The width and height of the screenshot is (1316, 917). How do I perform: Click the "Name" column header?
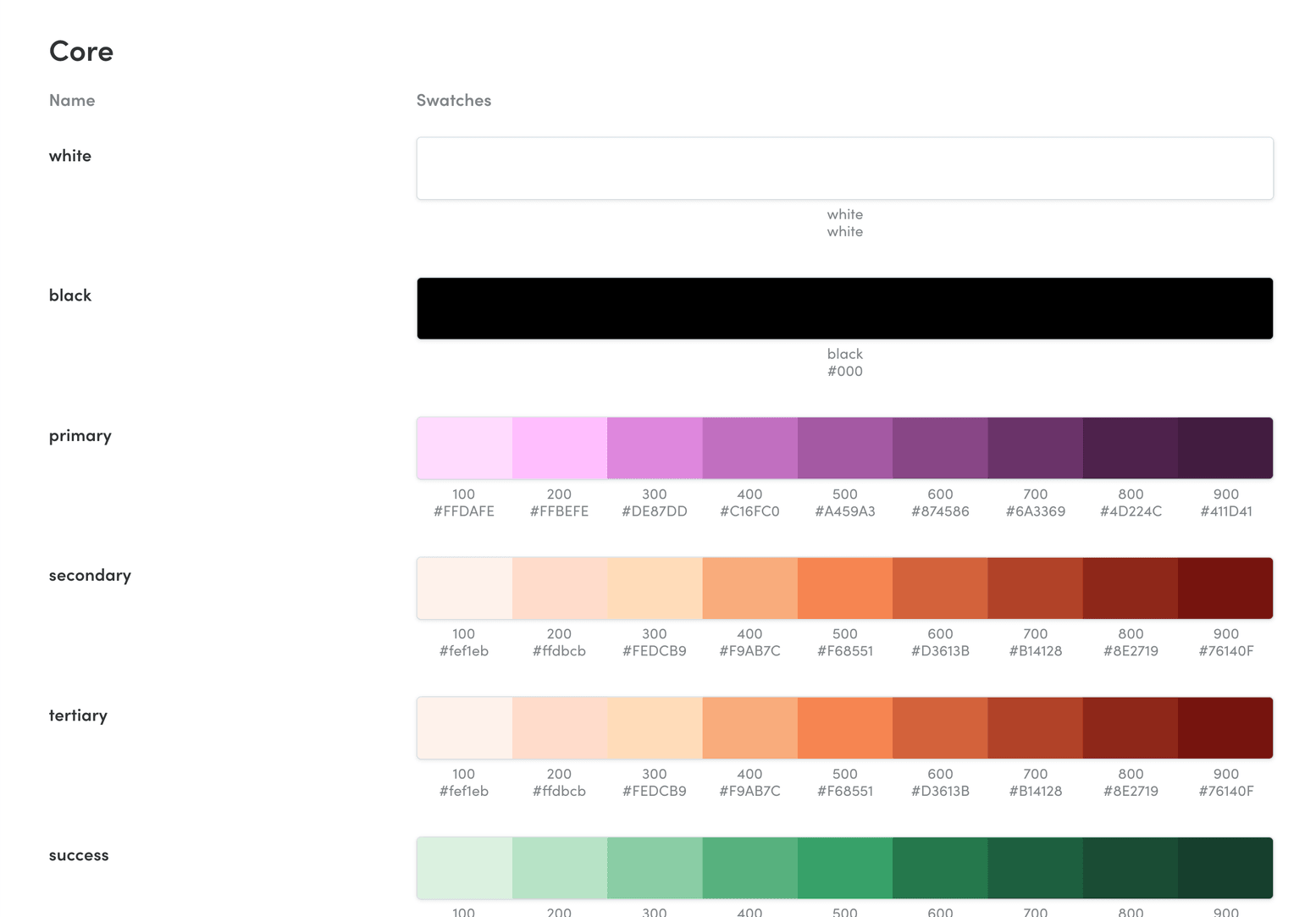[72, 100]
